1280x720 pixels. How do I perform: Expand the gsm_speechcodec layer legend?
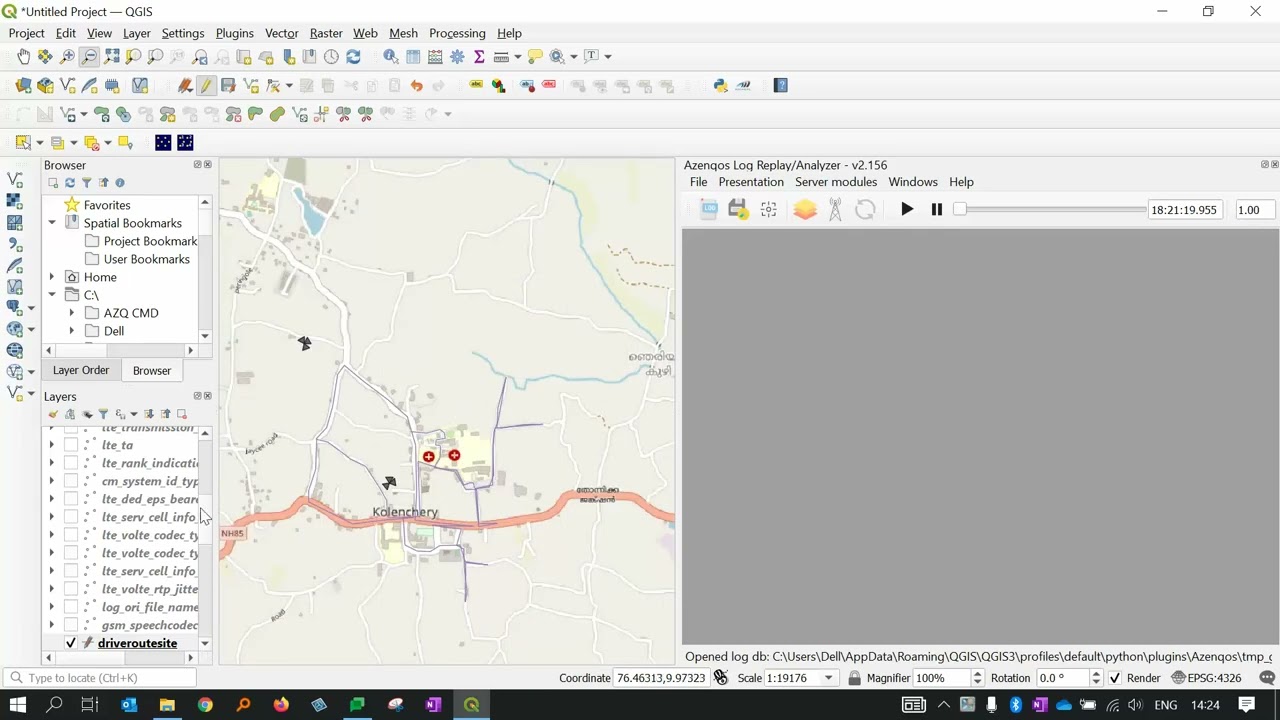click(x=52, y=625)
